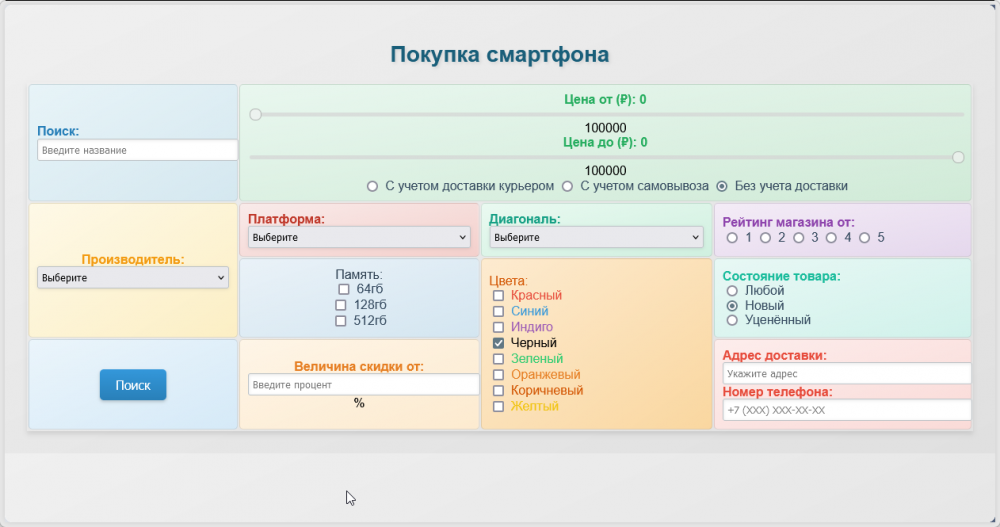Click the Цена от slider handle

coord(255,115)
